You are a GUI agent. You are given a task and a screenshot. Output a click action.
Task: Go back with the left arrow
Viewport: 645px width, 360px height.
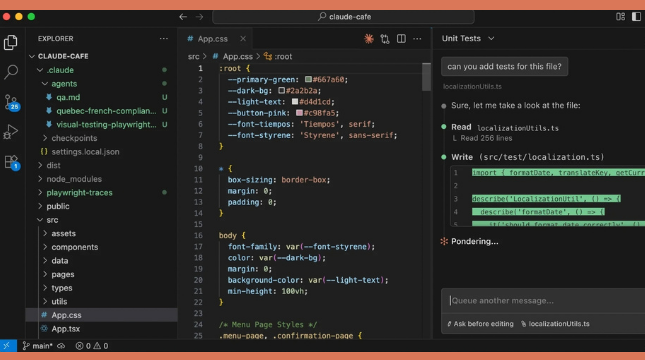183,17
